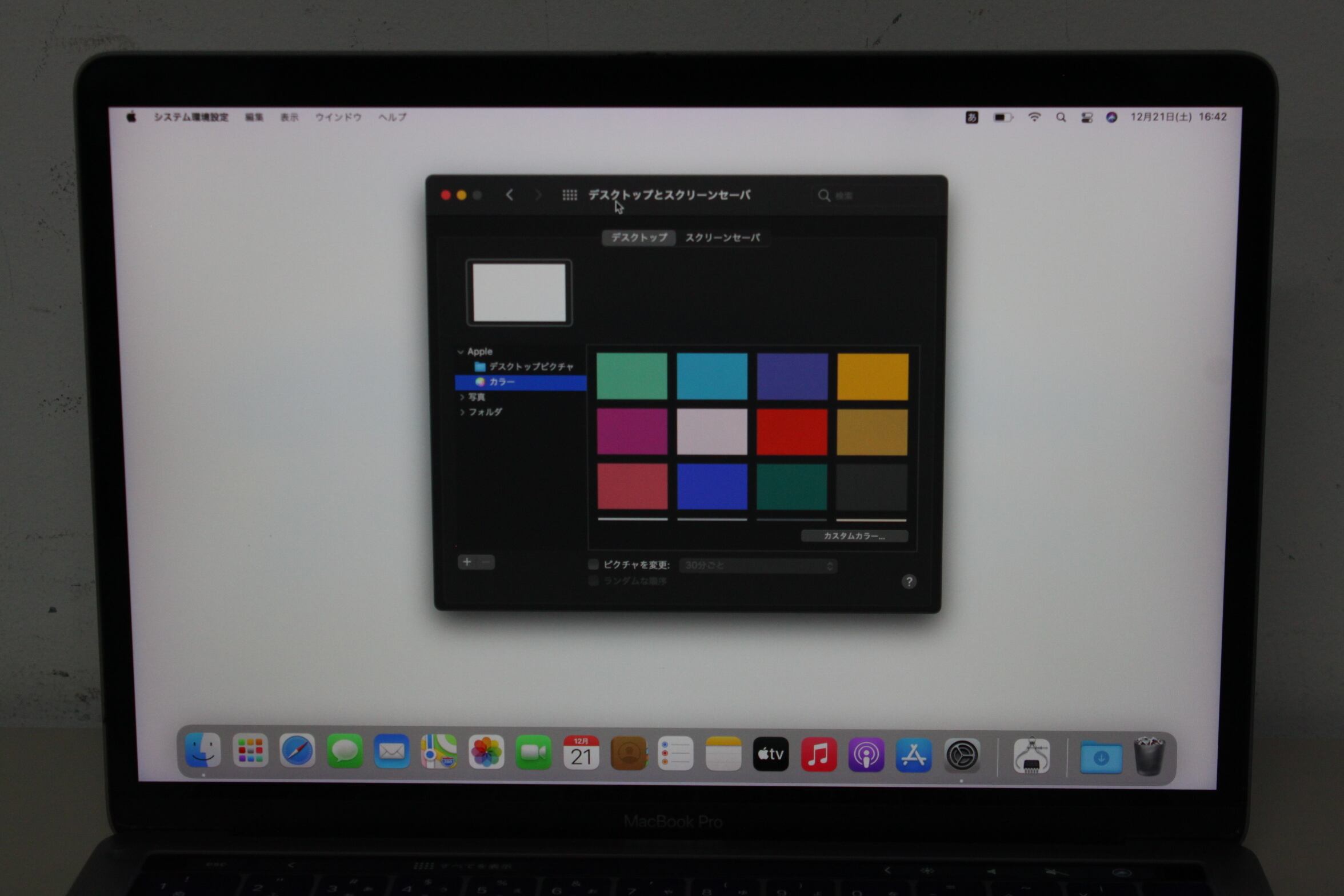The width and height of the screenshot is (1344, 896).
Task: Expand the 写真 sidebar section
Action: (462, 397)
